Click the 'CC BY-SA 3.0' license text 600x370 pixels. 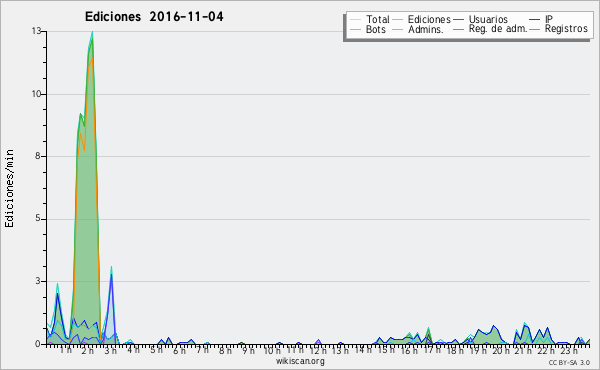(569, 363)
